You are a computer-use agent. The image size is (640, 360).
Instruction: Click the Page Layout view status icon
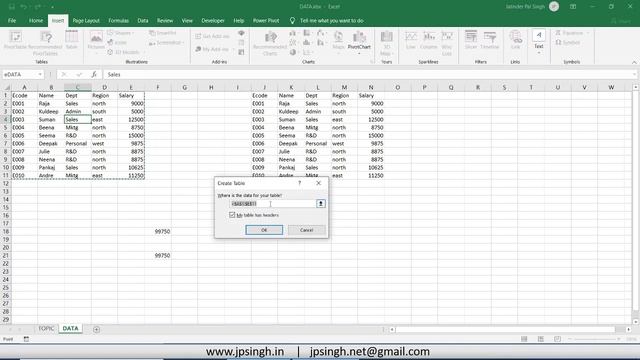click(x=541, y=339)
